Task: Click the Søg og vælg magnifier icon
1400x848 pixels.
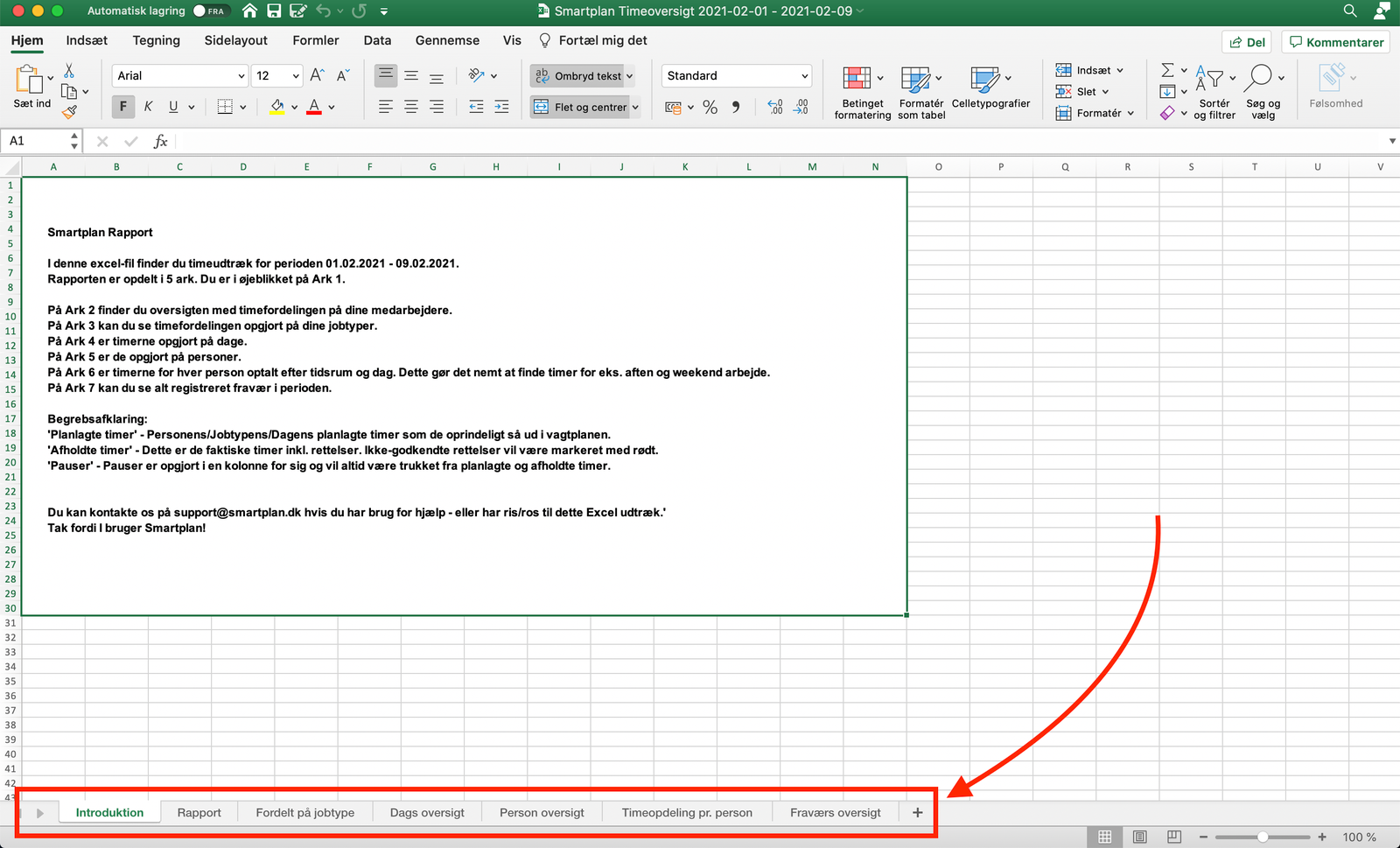Action: (1258, 78)
